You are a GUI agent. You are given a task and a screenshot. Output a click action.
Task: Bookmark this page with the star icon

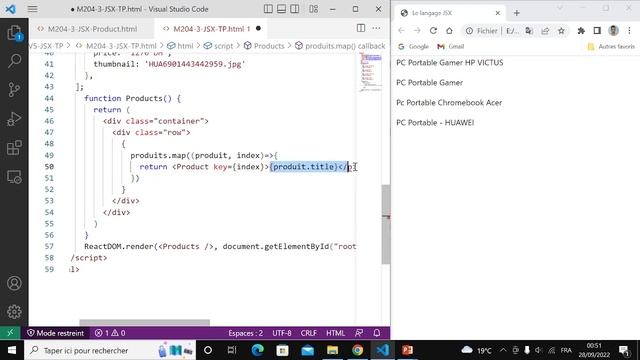pos(561,31)
